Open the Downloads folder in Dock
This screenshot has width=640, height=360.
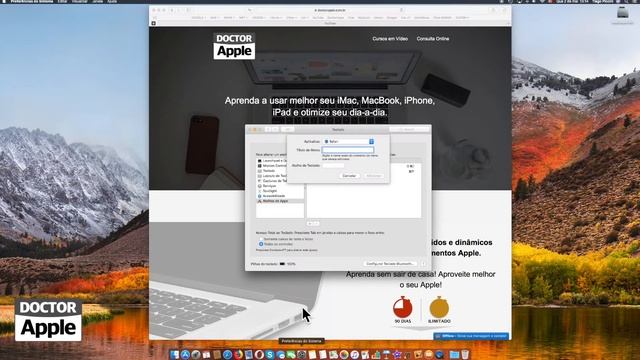point(454,355)
